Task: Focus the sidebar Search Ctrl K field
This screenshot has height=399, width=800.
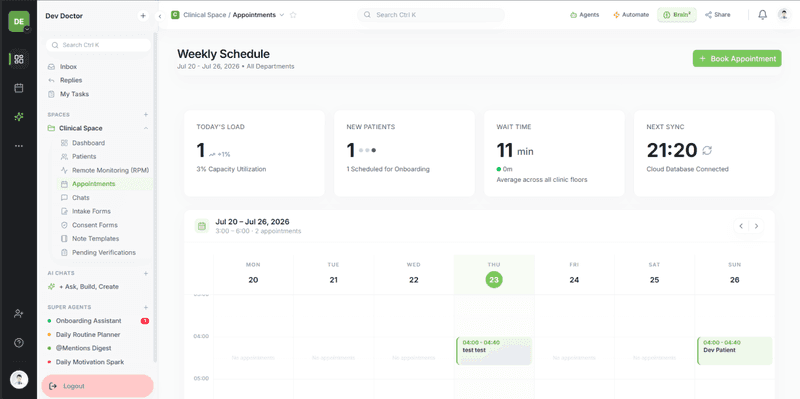Action: point(98,45)
